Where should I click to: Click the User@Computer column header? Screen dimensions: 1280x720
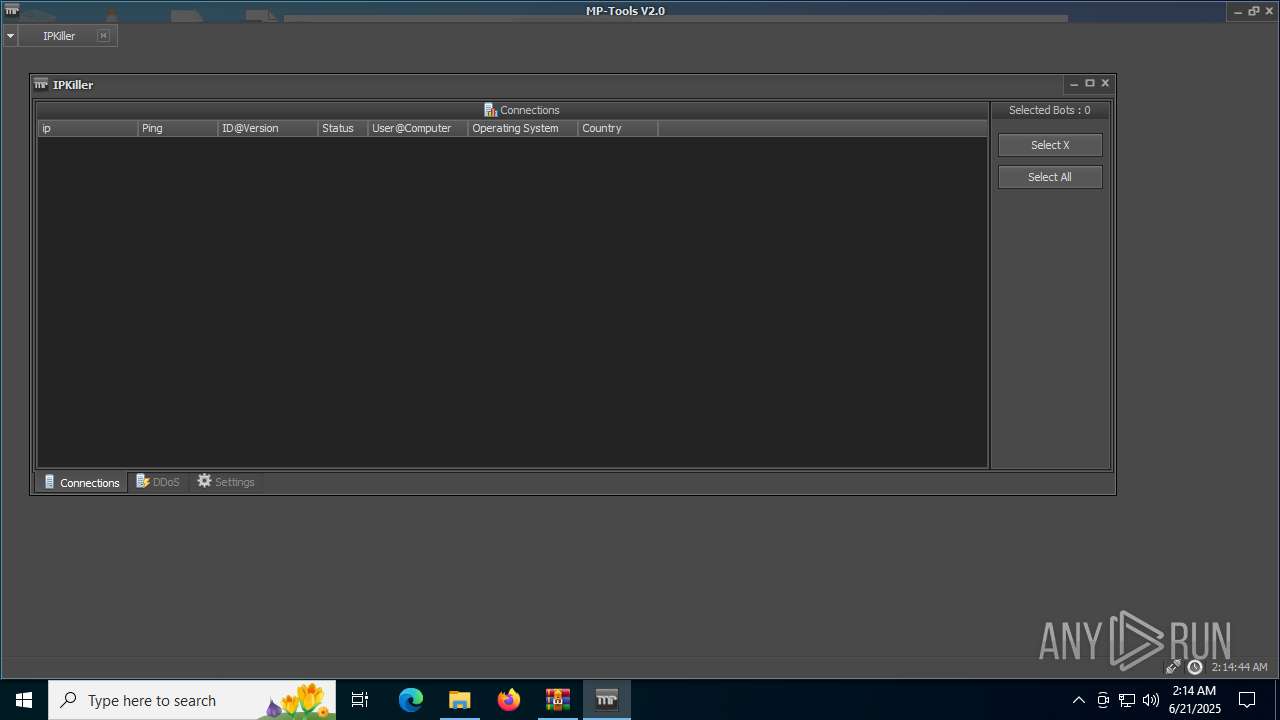[x=418, y=128]
